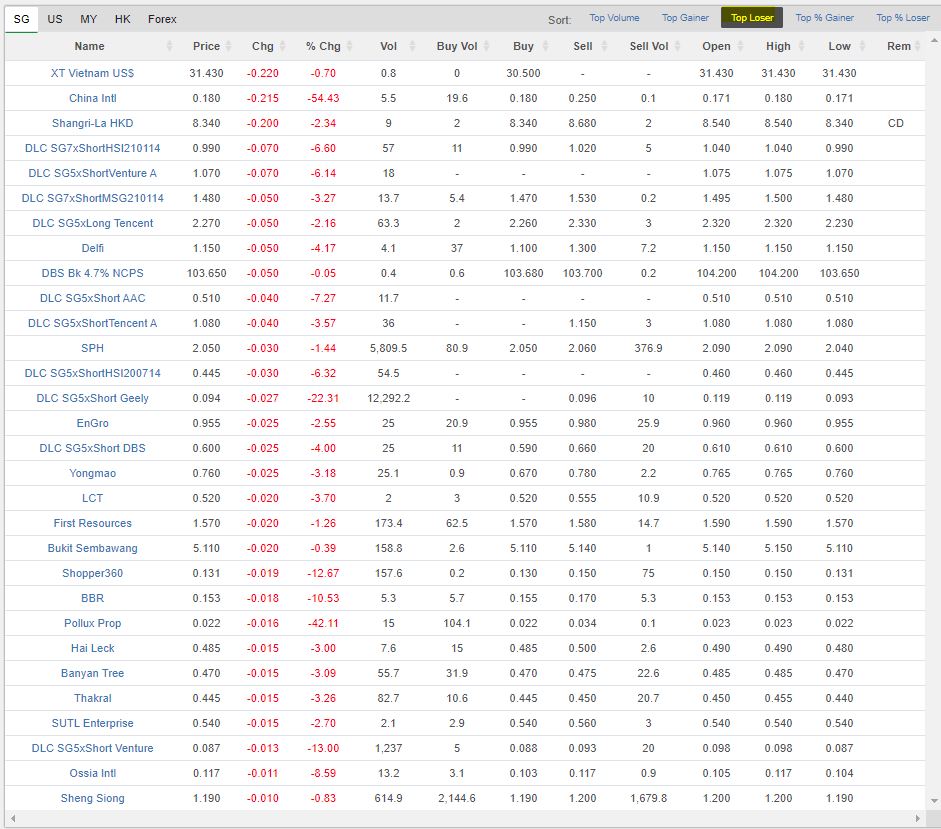Open the MY market tab
The image size is (941, 829).
88,19
